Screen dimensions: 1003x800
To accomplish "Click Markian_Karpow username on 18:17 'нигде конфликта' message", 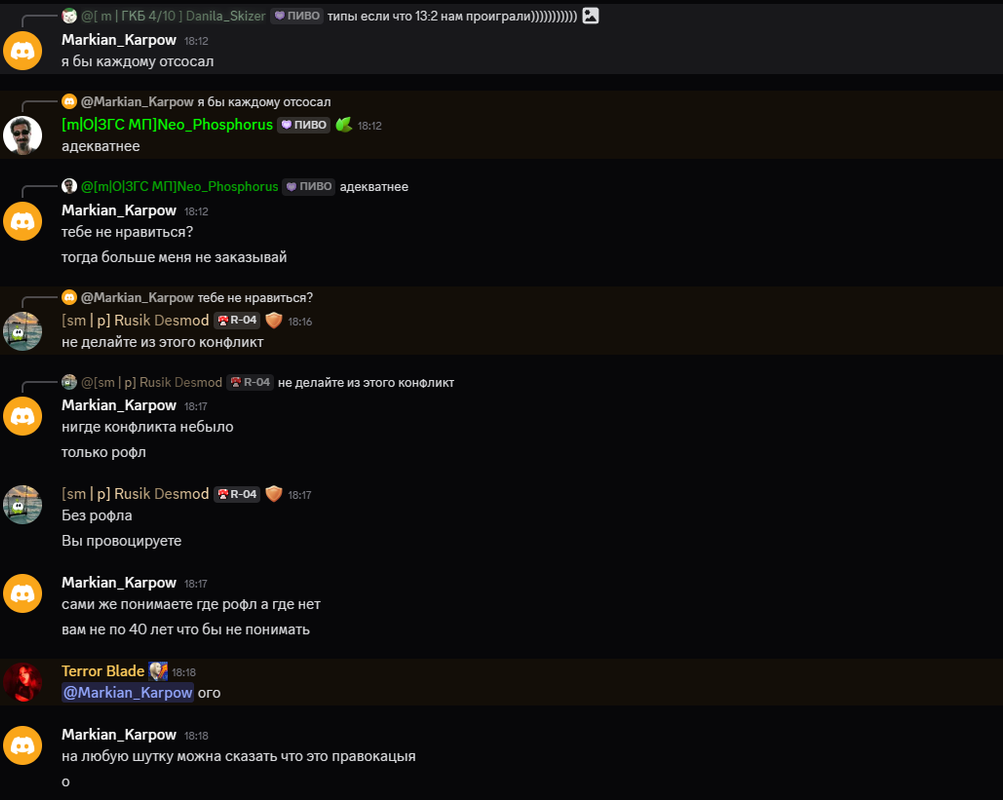I will (119, 405).
